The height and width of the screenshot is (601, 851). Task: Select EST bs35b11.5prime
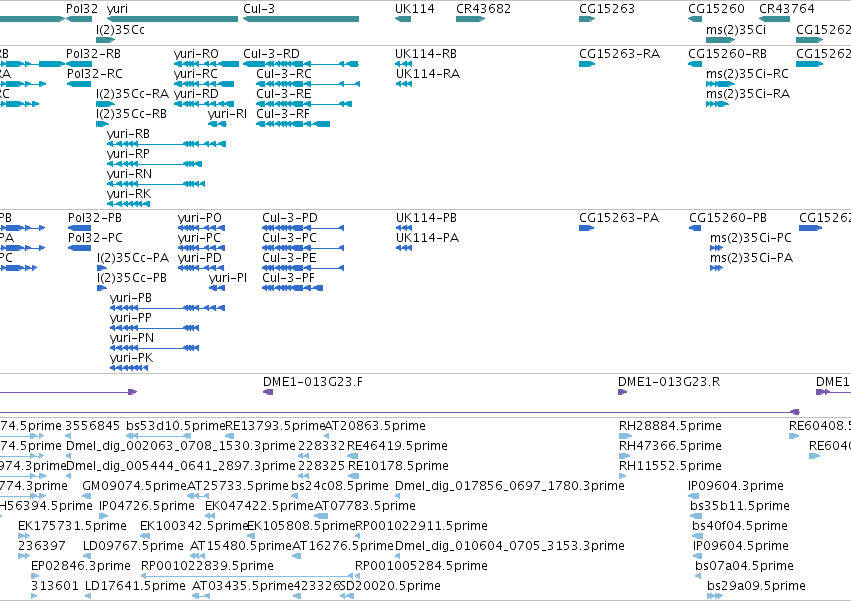740,506
